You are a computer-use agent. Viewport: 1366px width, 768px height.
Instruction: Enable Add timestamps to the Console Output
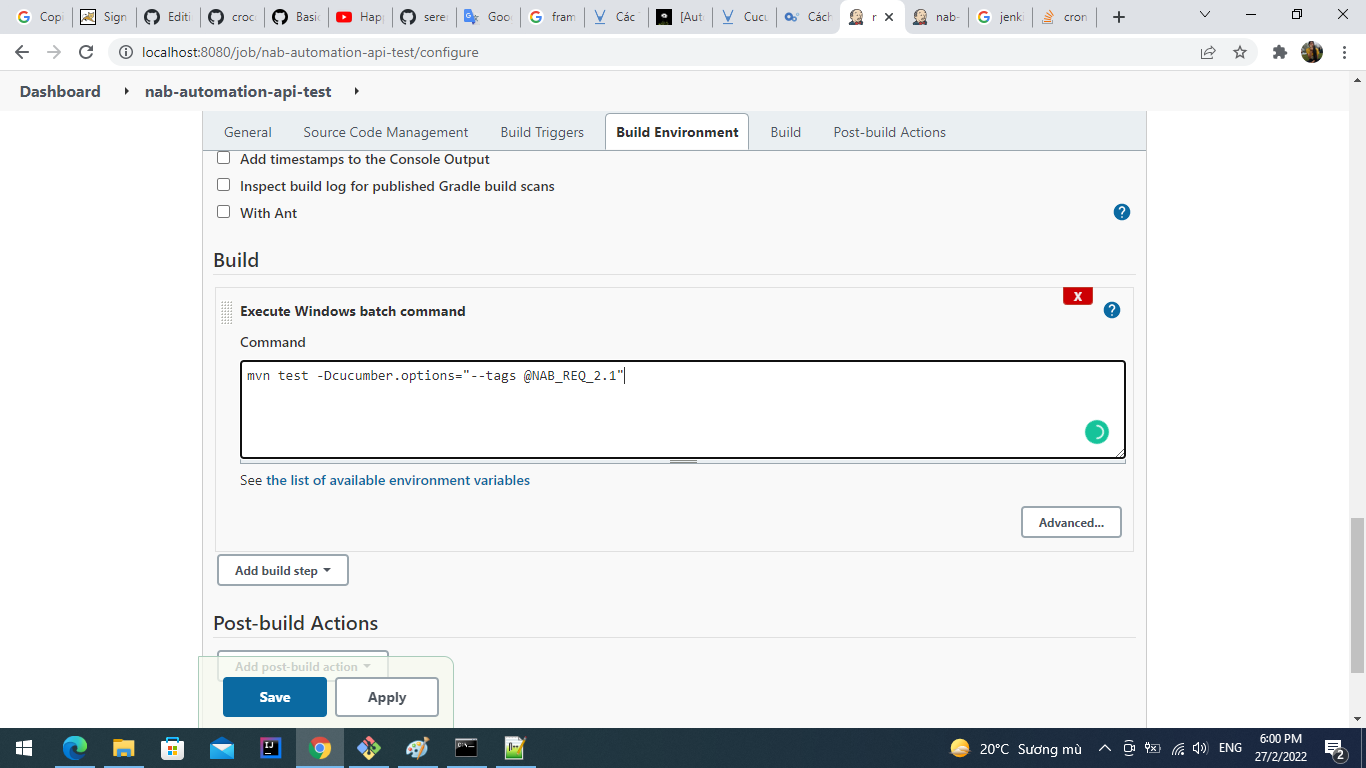(224, 158)
